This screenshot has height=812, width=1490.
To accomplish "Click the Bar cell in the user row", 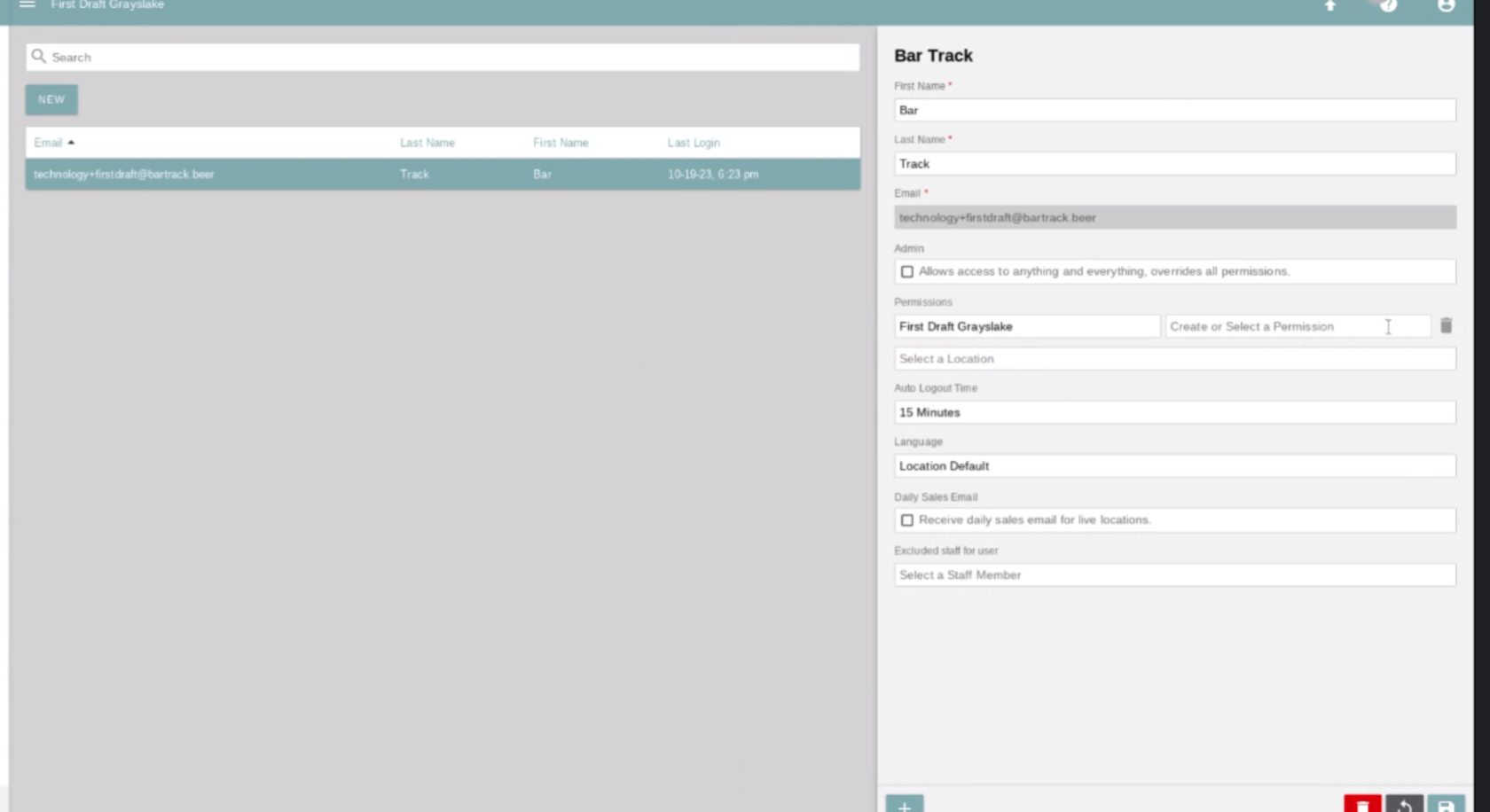I will [x=542, y=175].
